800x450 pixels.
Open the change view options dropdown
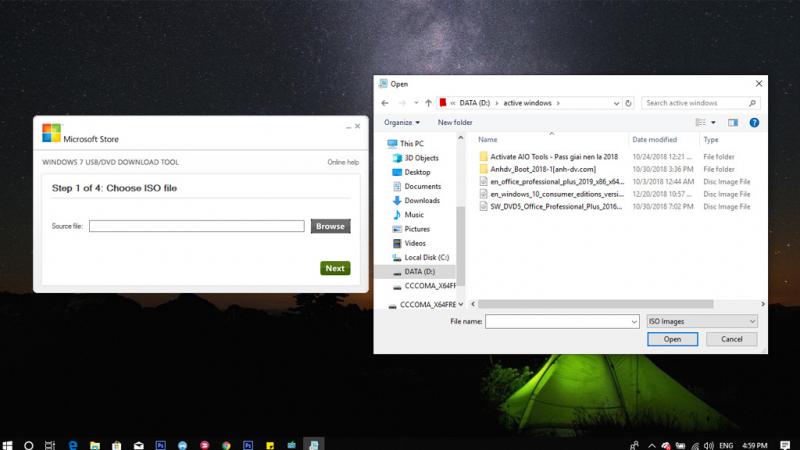pos(711,122)
